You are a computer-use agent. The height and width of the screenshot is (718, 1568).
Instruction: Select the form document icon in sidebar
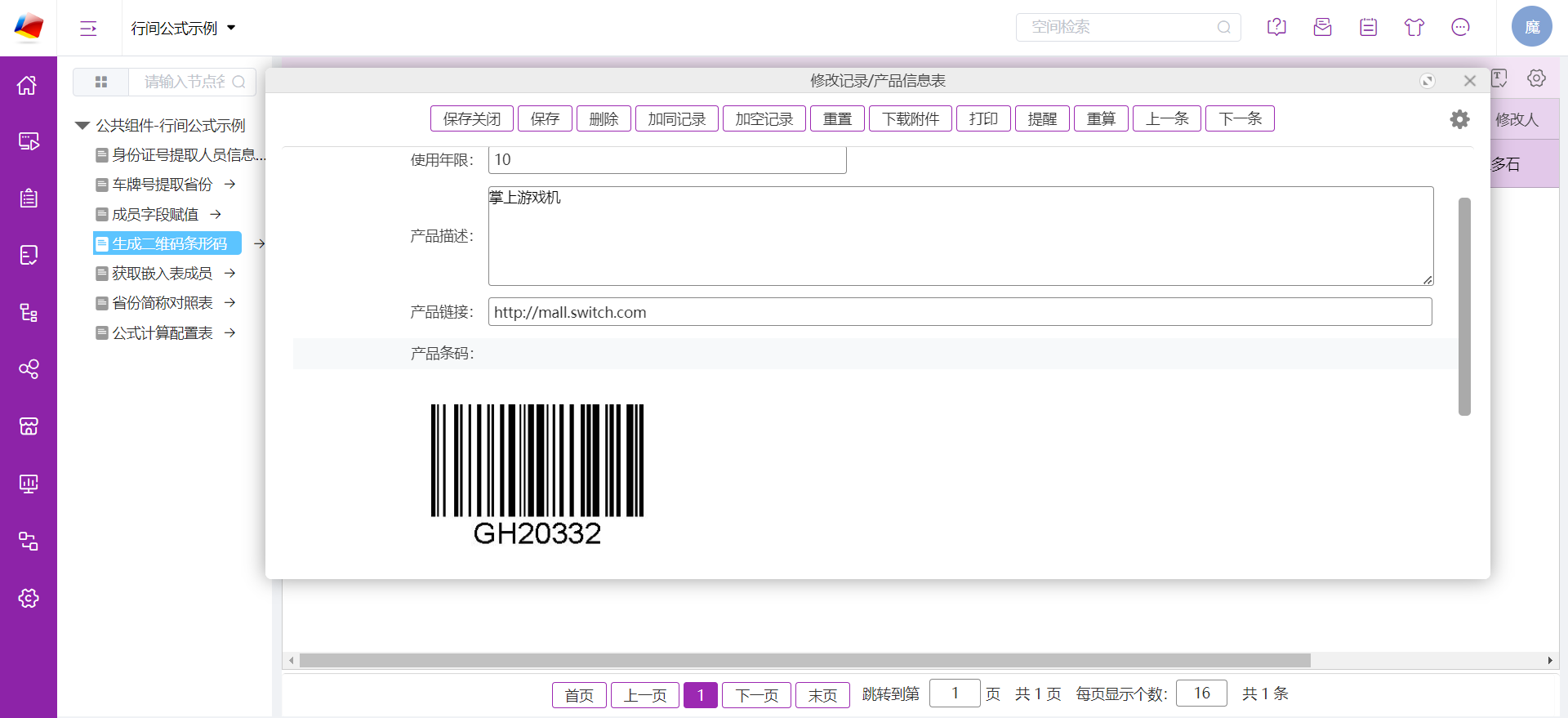[x=28, y=256]
